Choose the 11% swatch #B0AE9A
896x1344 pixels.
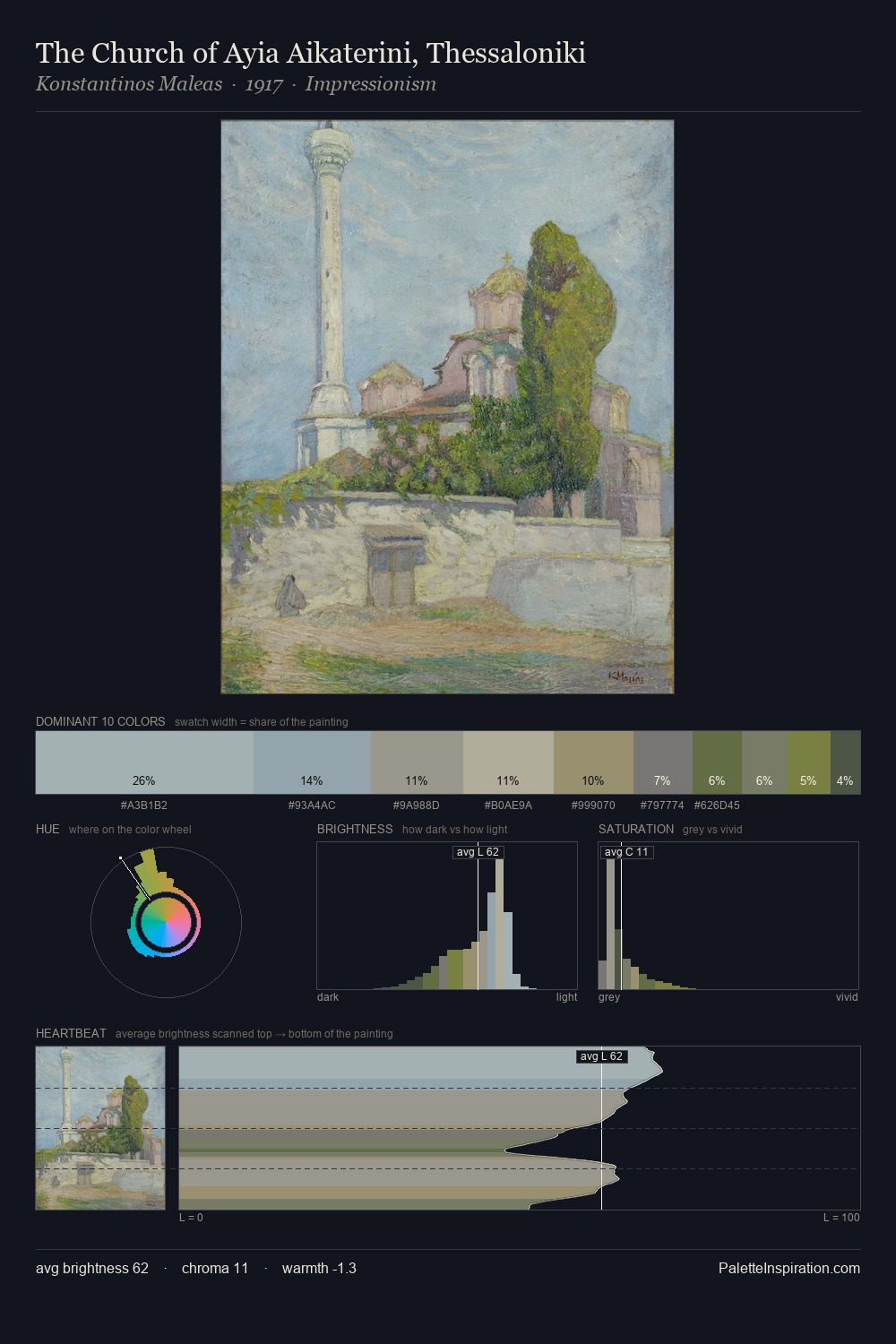point(508,762)
